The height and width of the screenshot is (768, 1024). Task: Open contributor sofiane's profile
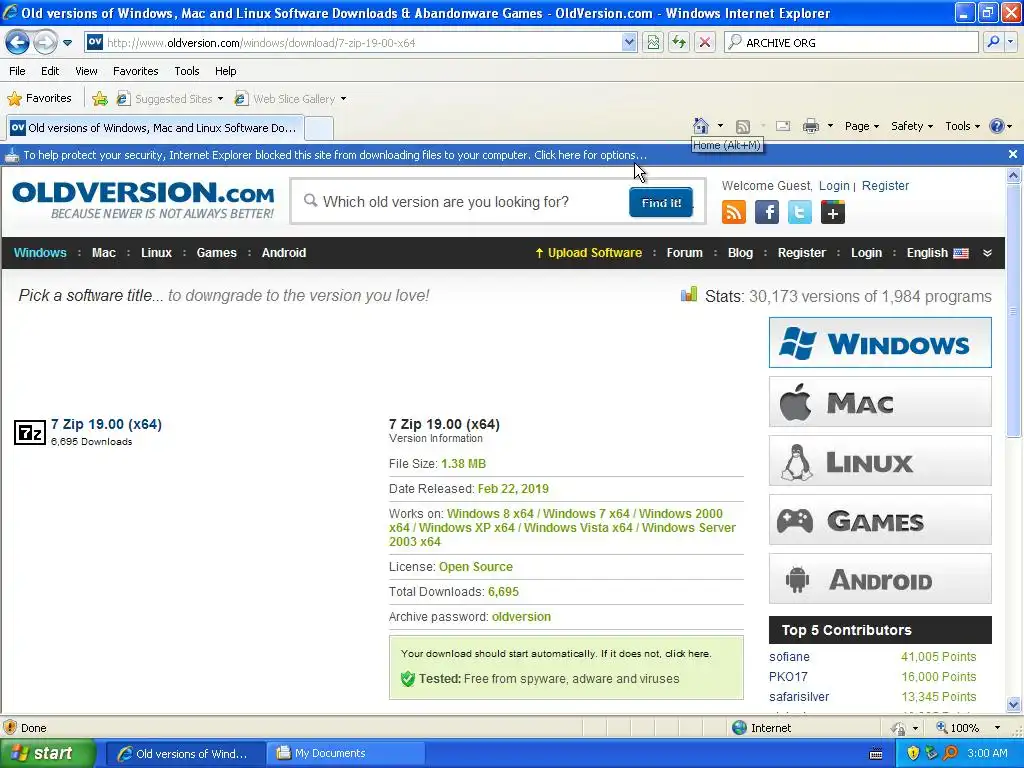click(x=789, y=657)
